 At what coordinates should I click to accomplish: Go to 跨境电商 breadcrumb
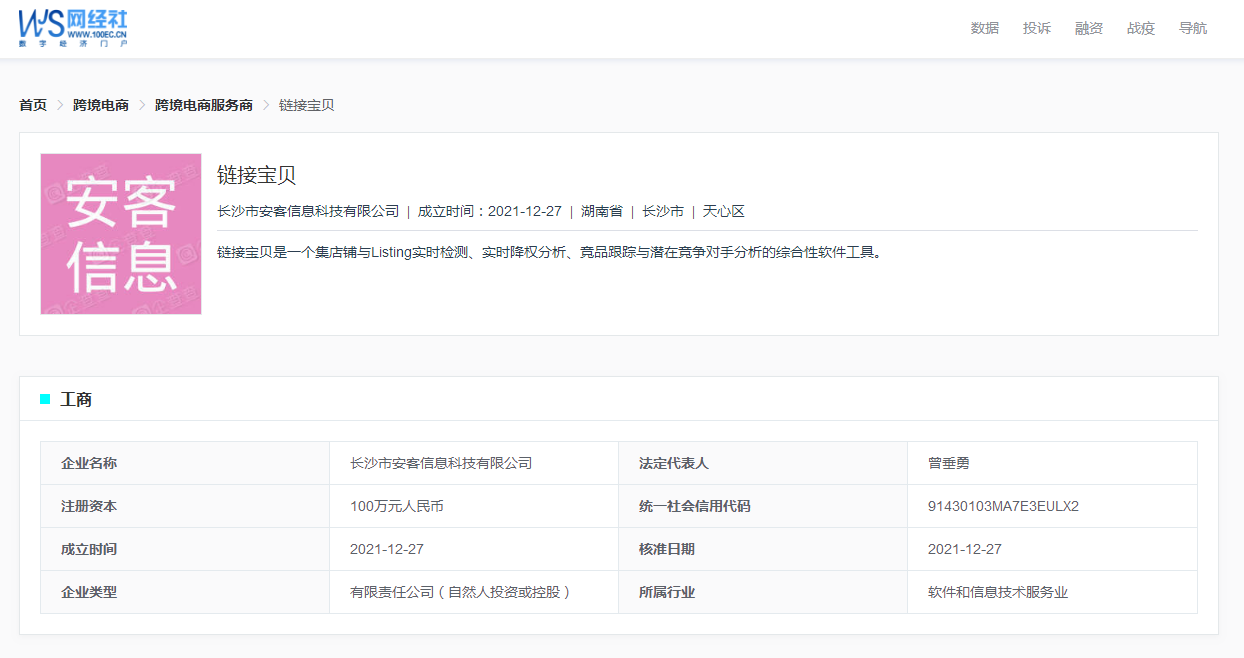(101, 105)
